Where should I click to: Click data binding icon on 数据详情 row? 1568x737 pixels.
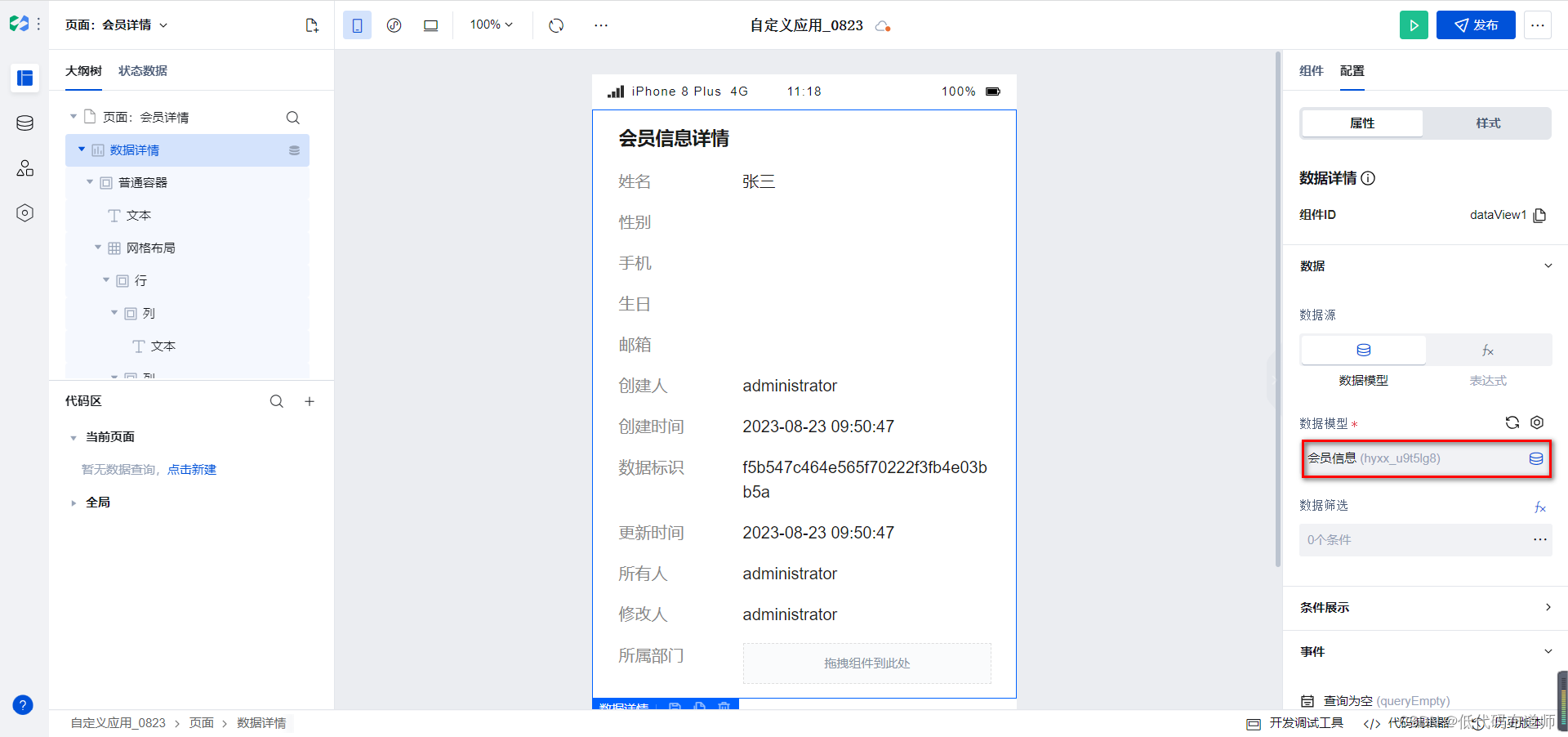tap(295, 150)
